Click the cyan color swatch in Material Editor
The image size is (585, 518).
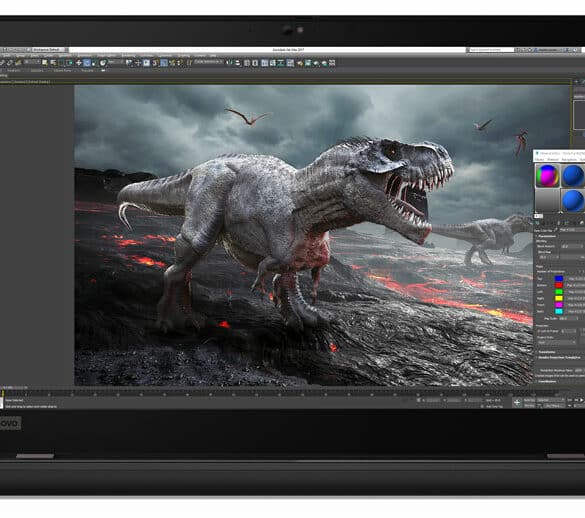[559, 312]
